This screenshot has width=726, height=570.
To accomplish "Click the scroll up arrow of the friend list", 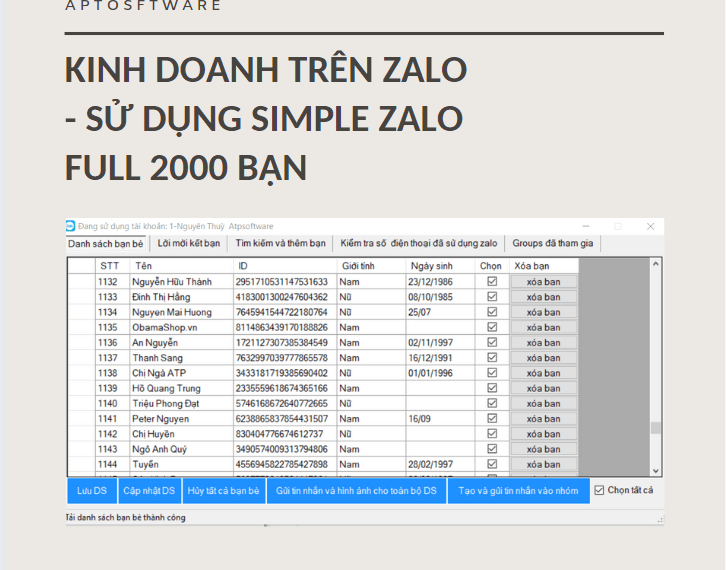I will (x=656, y=264).
